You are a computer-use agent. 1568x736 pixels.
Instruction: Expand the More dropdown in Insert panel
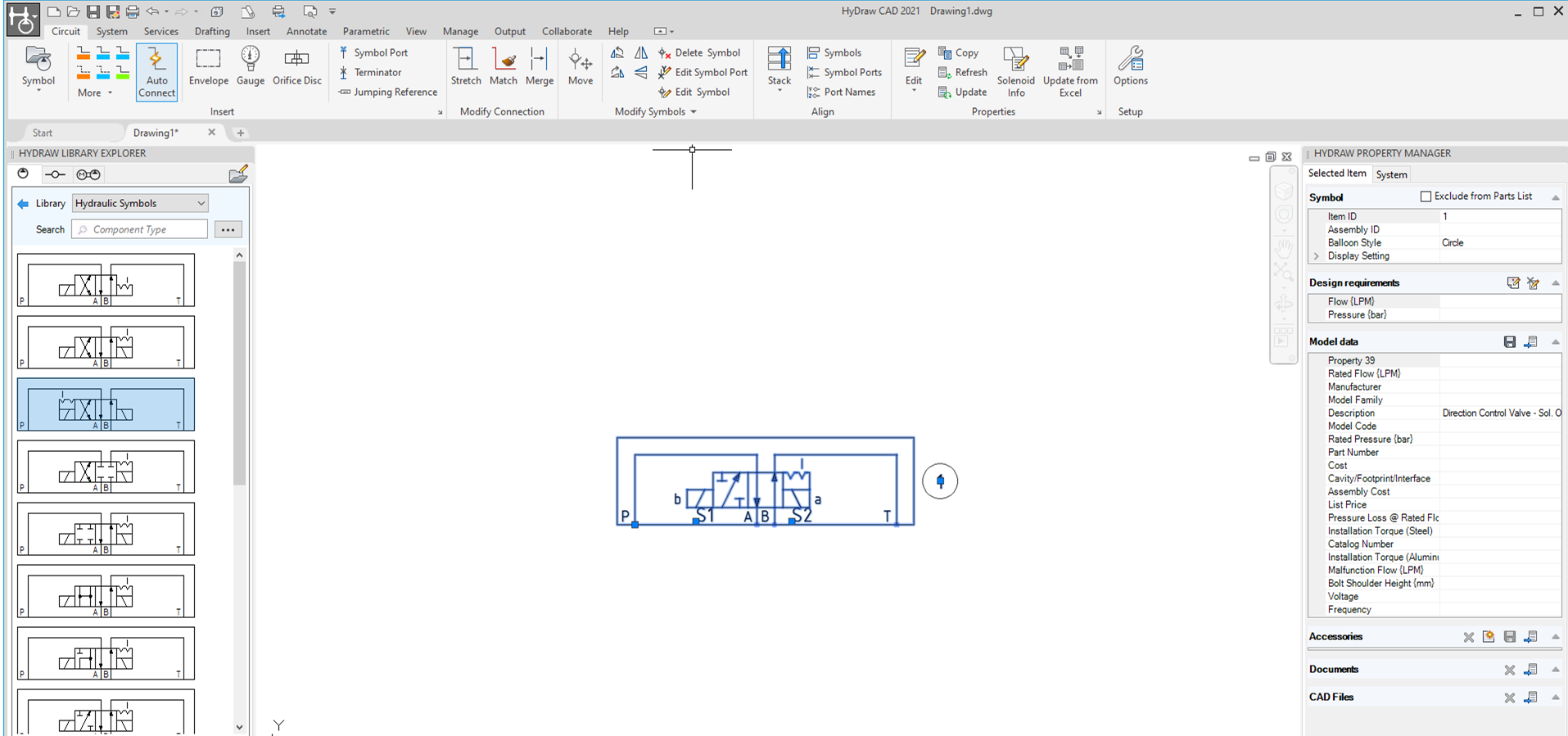tap(95, 93)
